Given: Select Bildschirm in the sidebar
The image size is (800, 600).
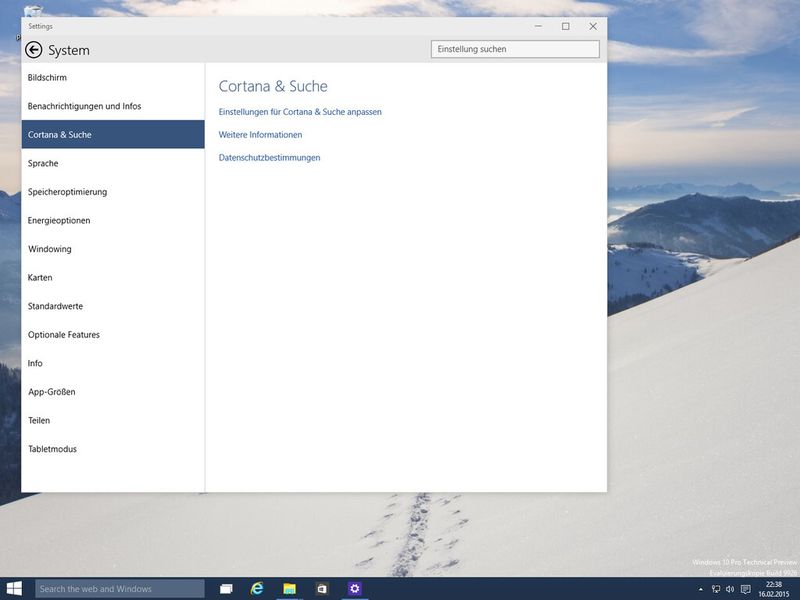Looking at the screenshot, I should tap(113, 78).
